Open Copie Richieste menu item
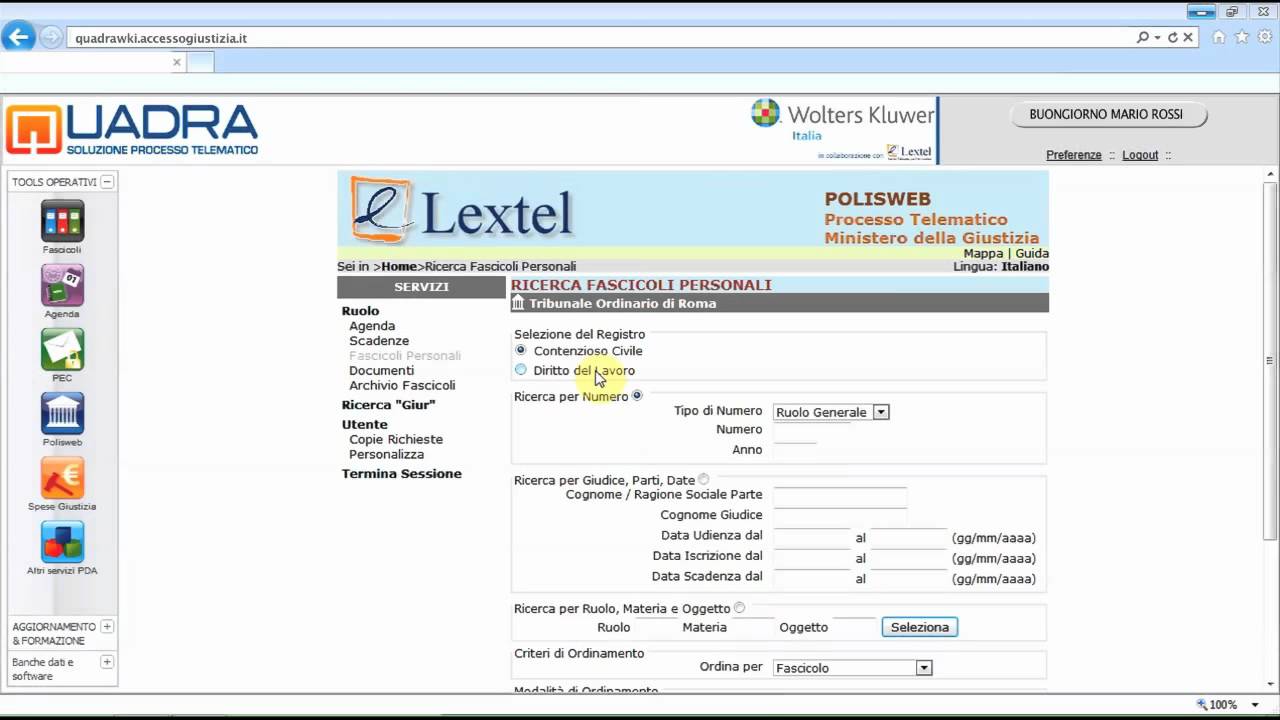Image resolution: width=1280 pixels, height=720 pixels. click(396, 439)
